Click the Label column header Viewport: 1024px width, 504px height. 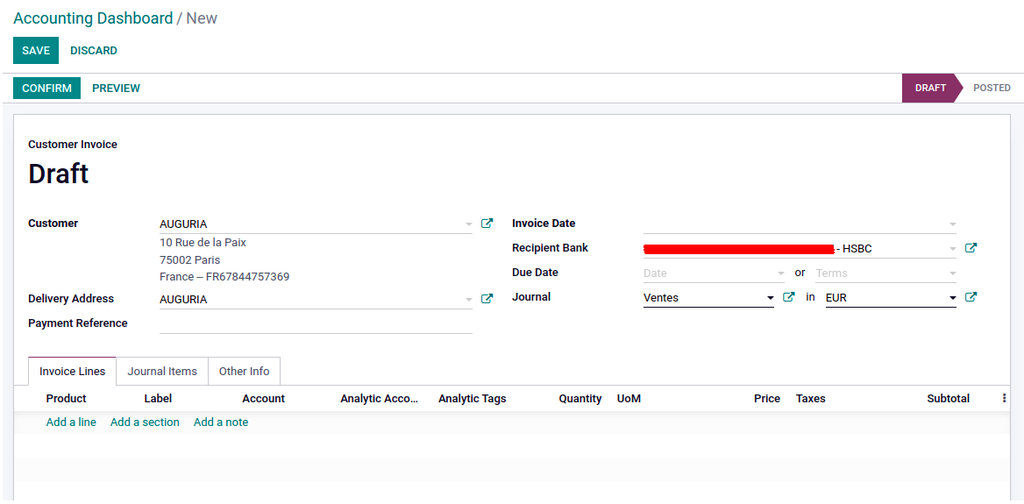point(158,398)
